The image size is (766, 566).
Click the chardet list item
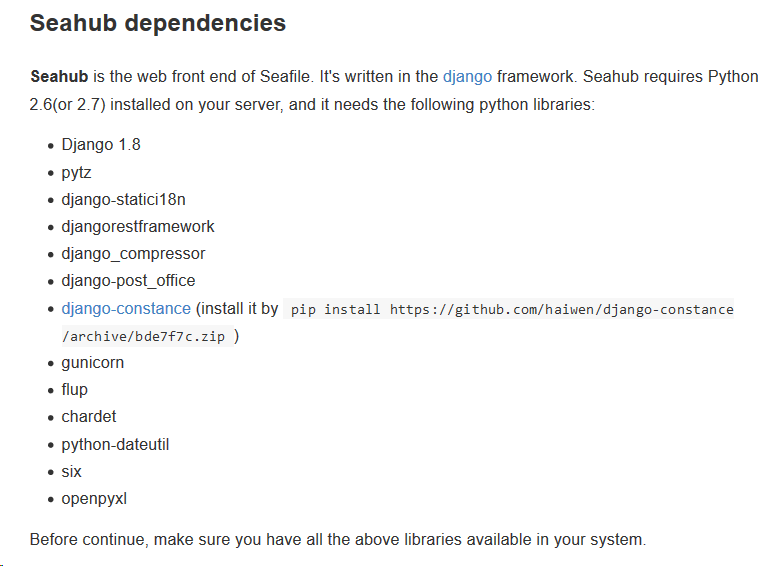(x=88, y=417)
